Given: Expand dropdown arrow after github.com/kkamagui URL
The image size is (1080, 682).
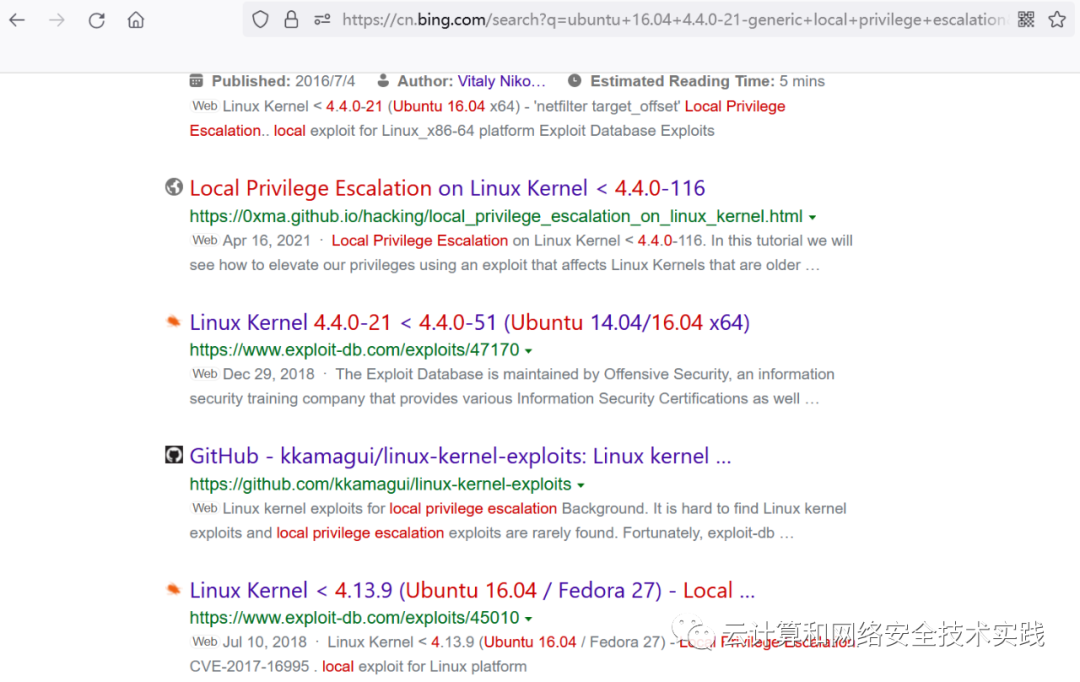Looking at the screenshot, I should coord(581,486).
